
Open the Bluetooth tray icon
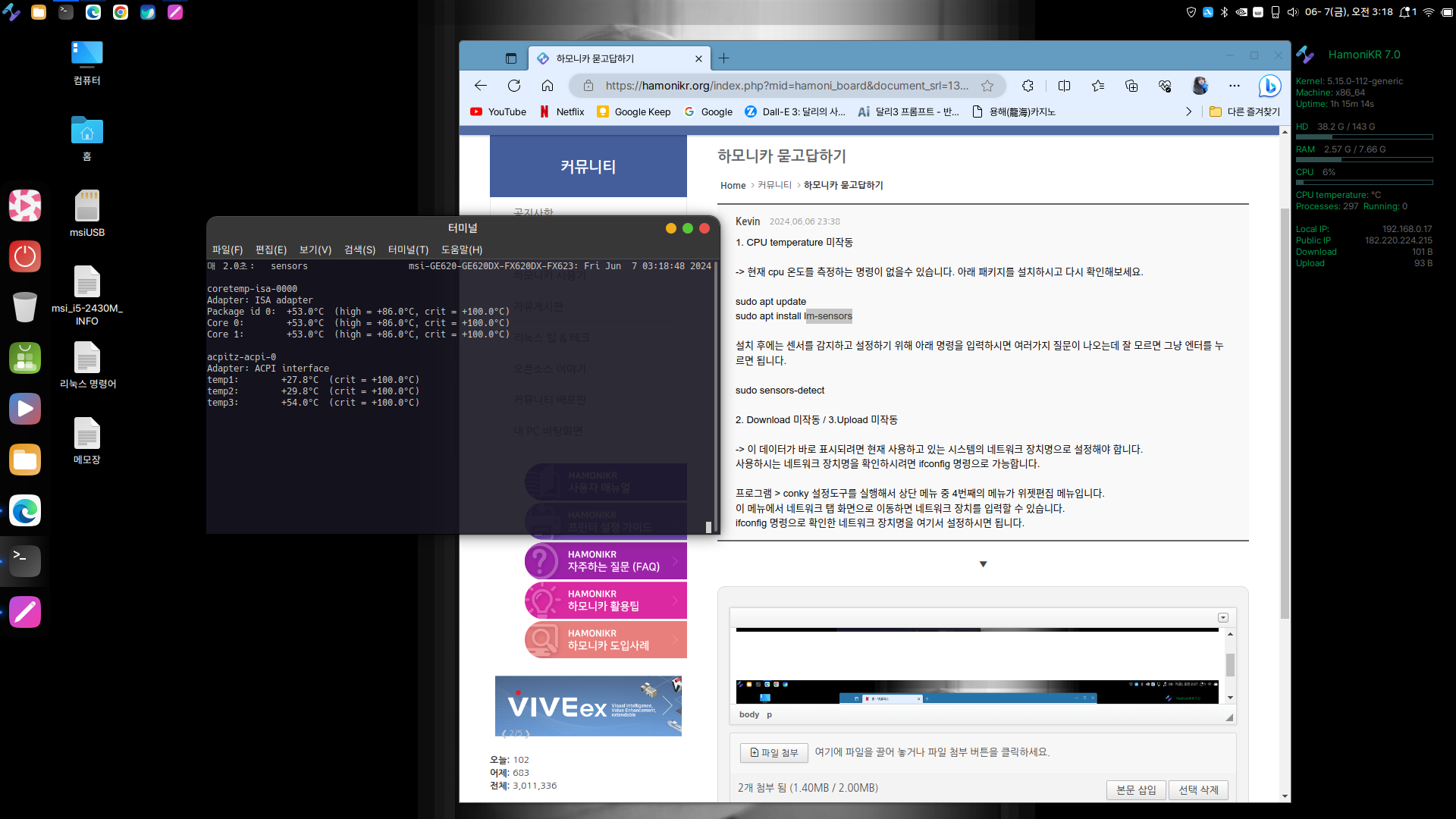[1224, 12]
